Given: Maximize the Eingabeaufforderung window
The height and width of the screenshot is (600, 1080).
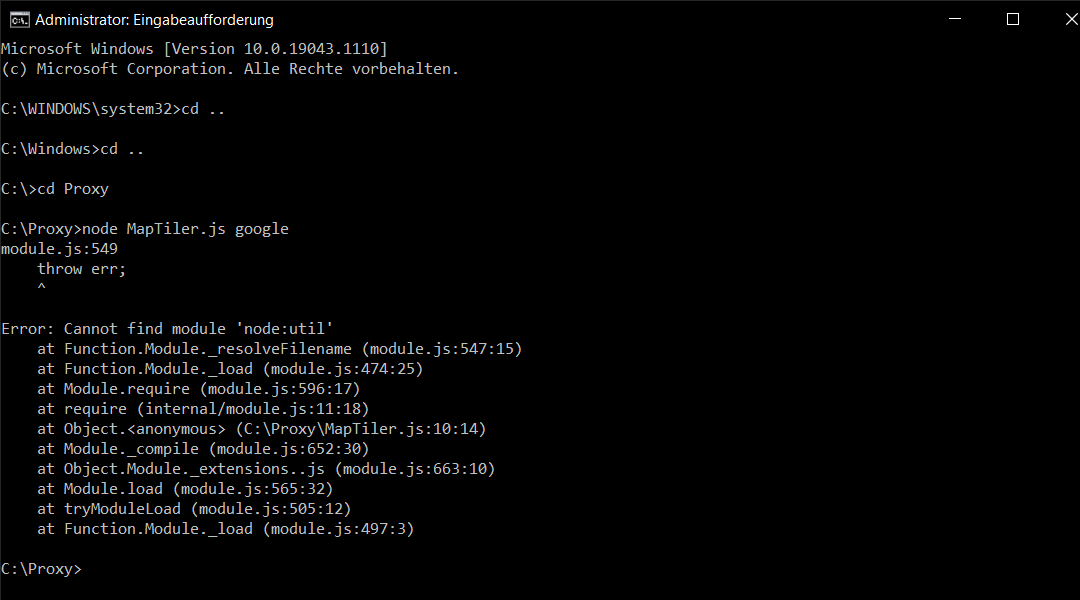Looking at the screenshot, I should [1012, 19].
